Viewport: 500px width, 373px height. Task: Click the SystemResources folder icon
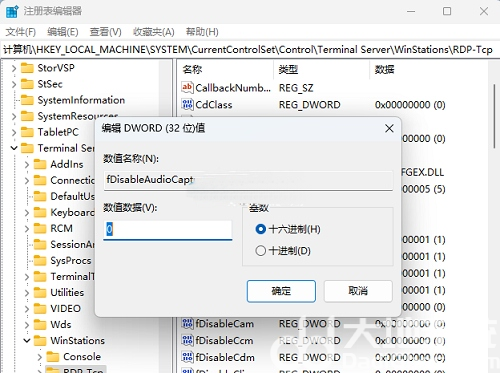27,116
